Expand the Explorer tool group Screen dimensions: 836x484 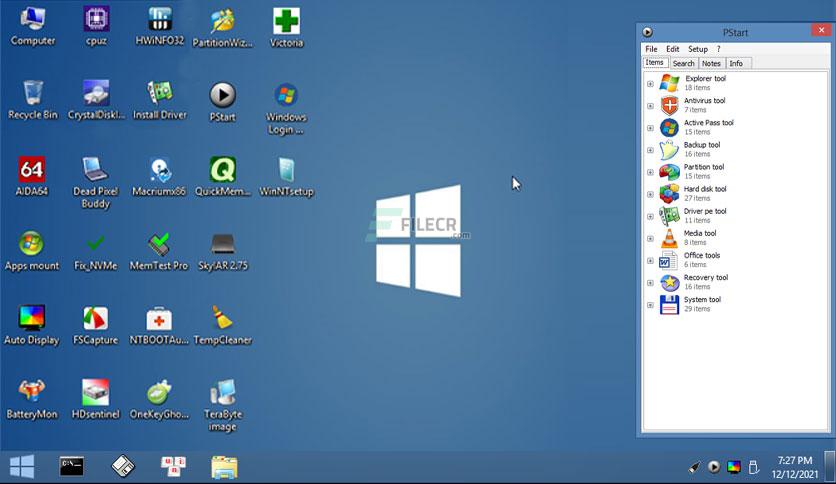650,84
